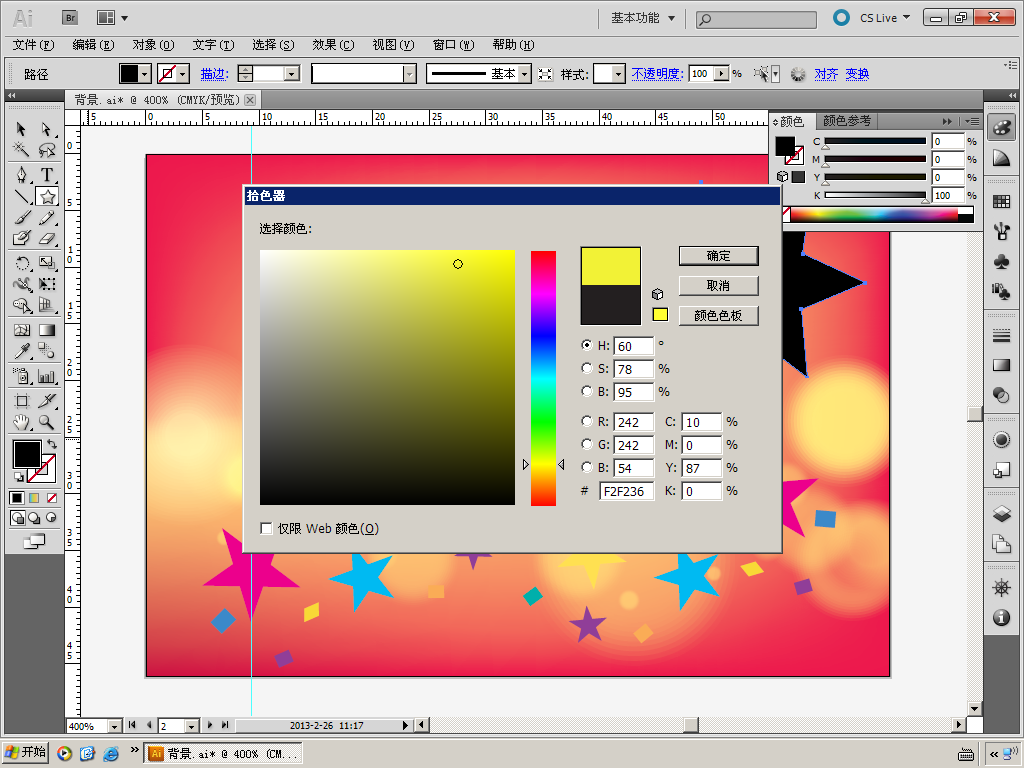Select the Gradient tool
1024x768 pixels.
tap(46, 330)
